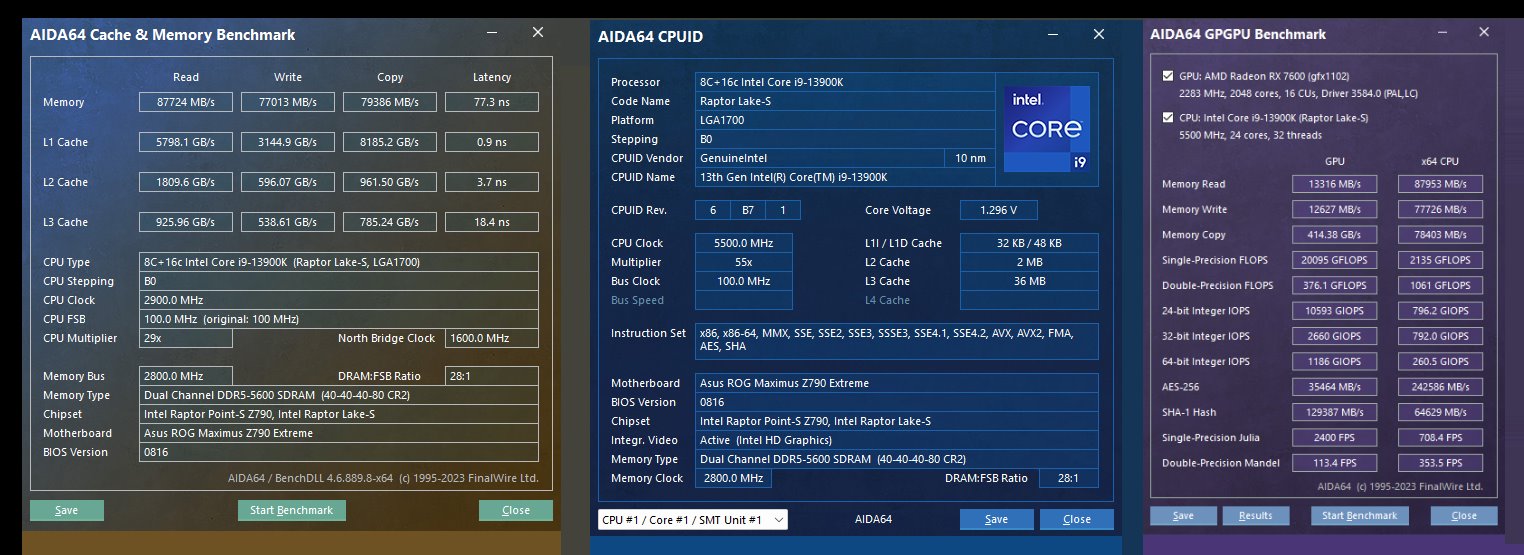Click Code Name field Raptor Lake-S
1524x555 pixels.
[x=846, y=101]
